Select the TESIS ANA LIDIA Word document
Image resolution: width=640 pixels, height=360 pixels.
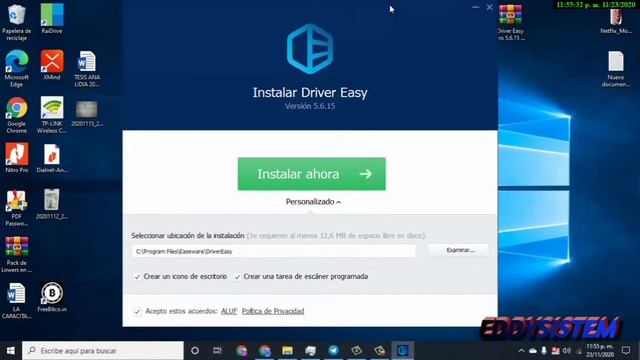87,69
